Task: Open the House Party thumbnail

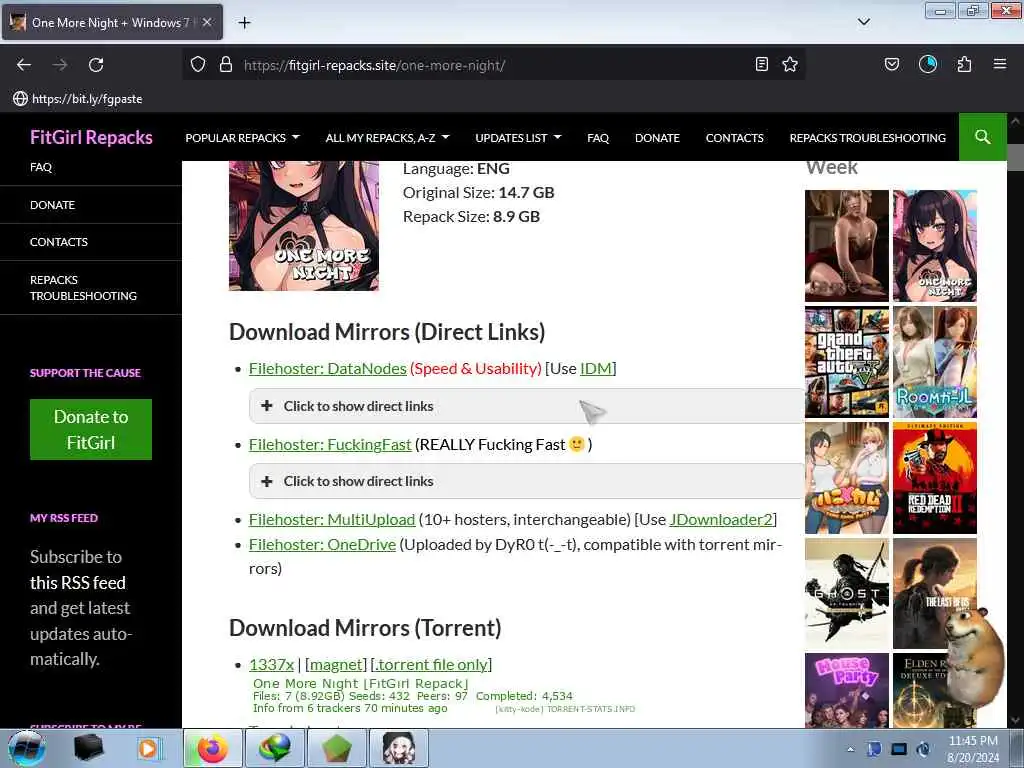Action: [x=846, y=690]
